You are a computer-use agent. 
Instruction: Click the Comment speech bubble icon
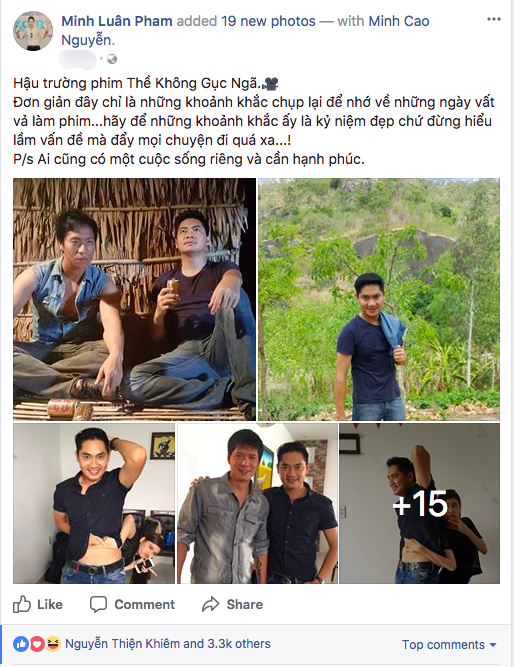pyautogui.click(x=98, y=604)
